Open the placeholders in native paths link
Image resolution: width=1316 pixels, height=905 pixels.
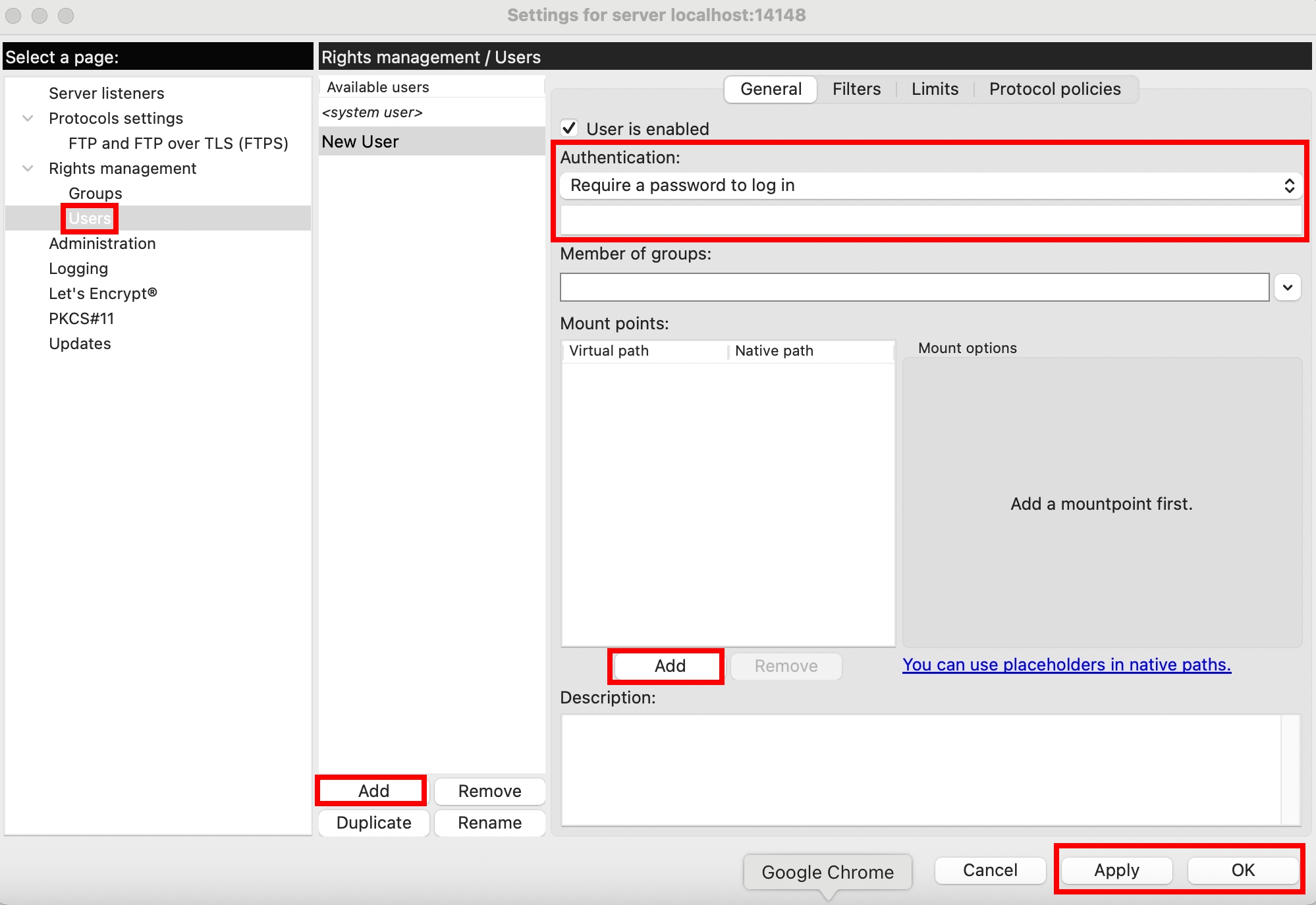[x=1066, y=665]
